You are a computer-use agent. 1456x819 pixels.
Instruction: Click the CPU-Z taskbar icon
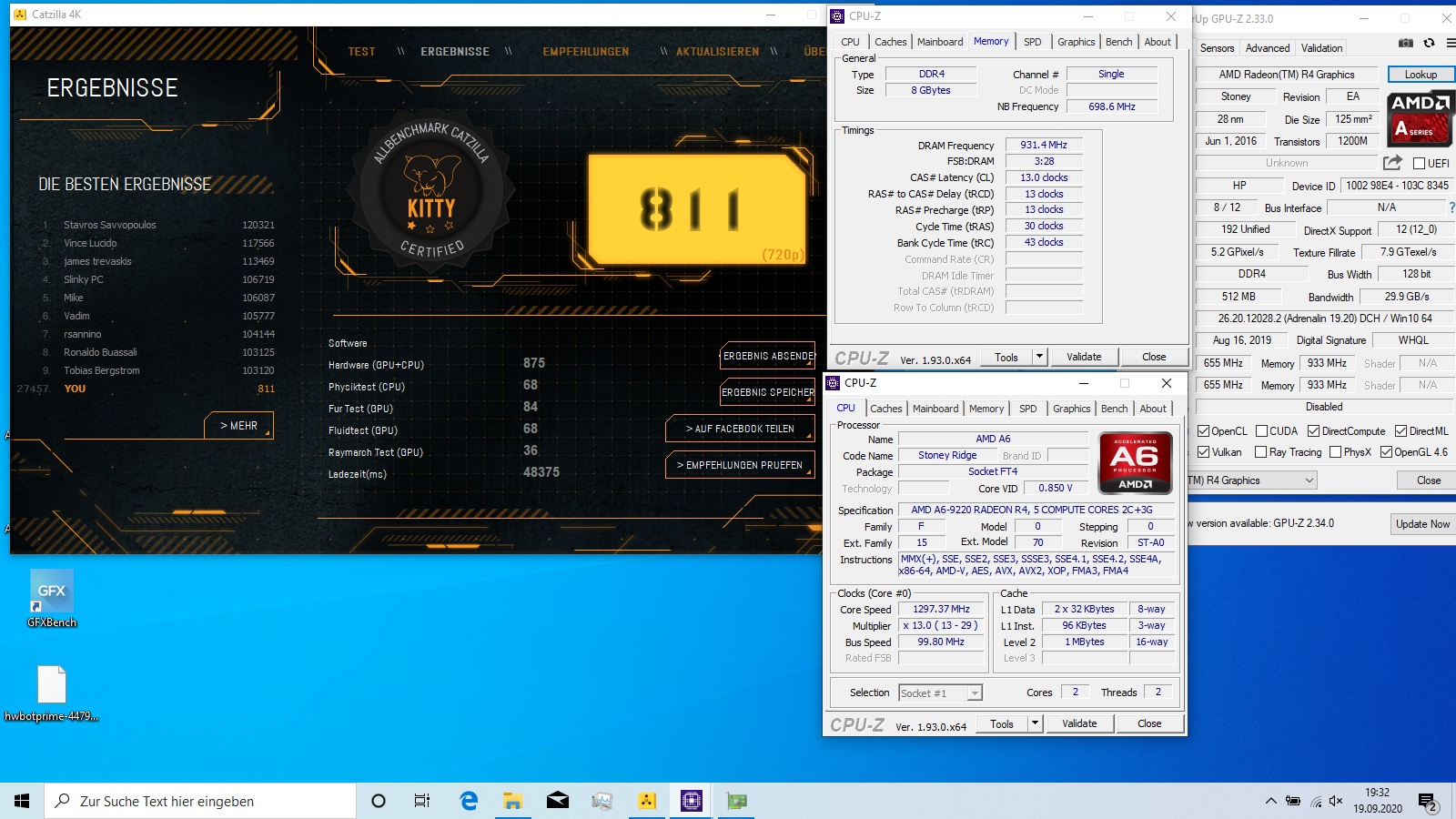pos(692,801)
